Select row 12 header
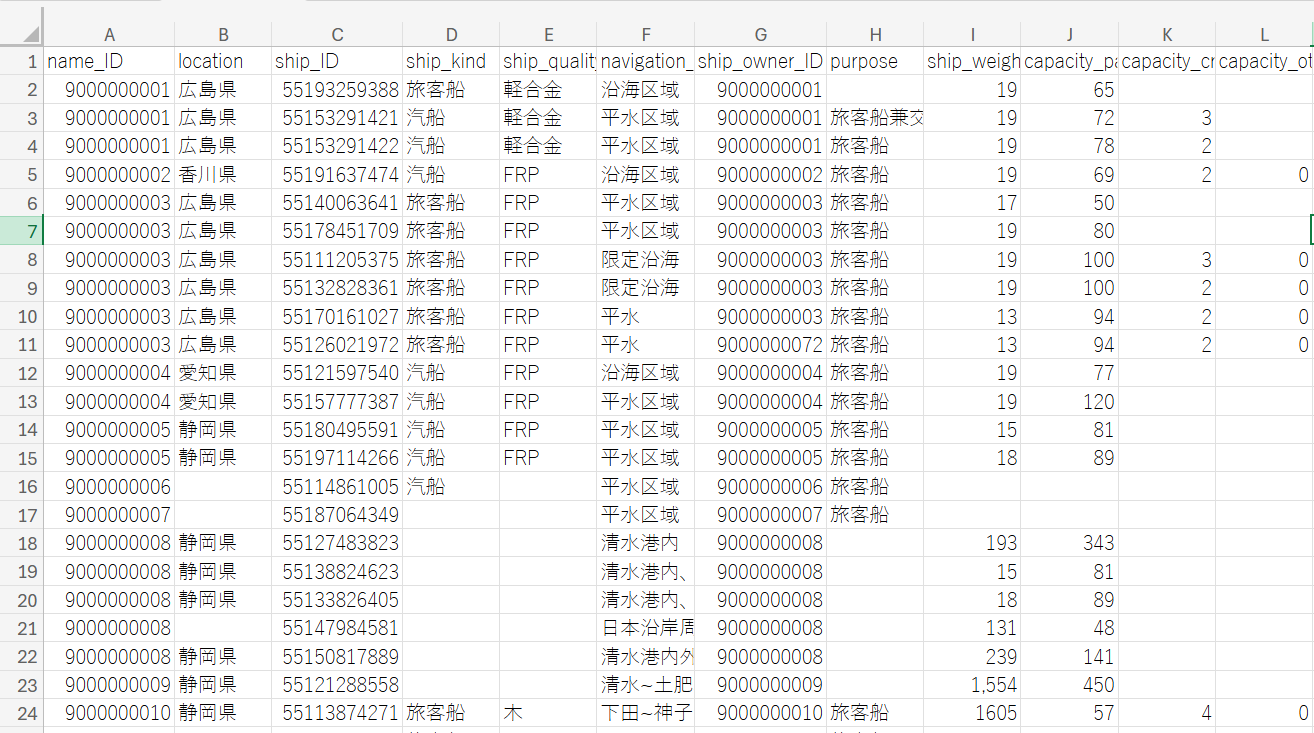Image resolution: width=1314 pixels, height=733 pixels. click(x=22, y=373)
